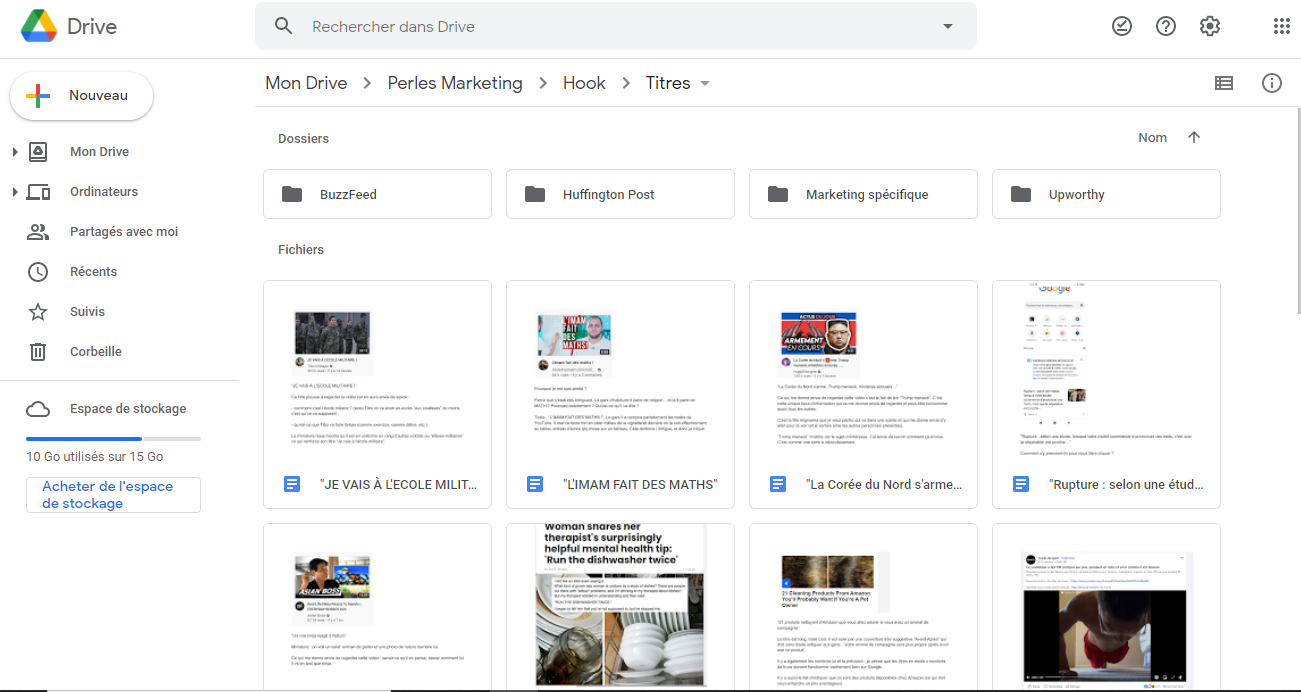Image resolution: width=1301 pixels, height=692 pixels.
Task: Click the search magnifier icon
Action: pyautogui.click(x=284, y=27)
